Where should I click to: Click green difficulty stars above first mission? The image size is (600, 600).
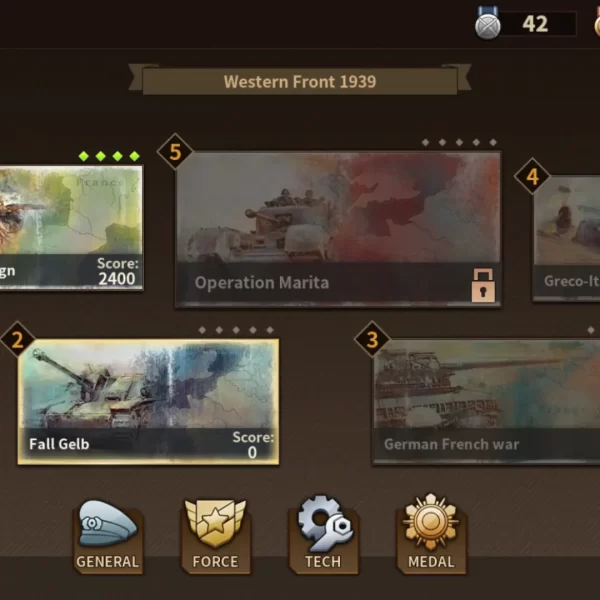click(x=109, y=156)
